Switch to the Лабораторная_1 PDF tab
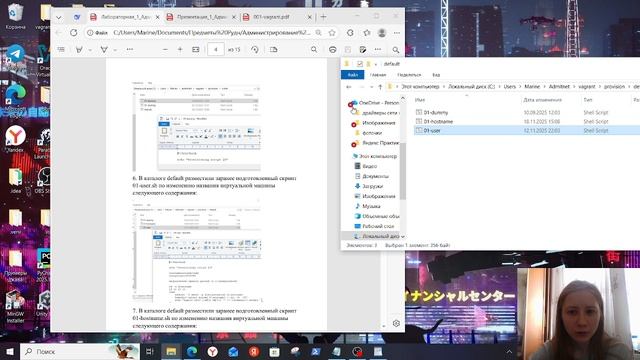Viewport: 640px width, 360px height. 125,17
